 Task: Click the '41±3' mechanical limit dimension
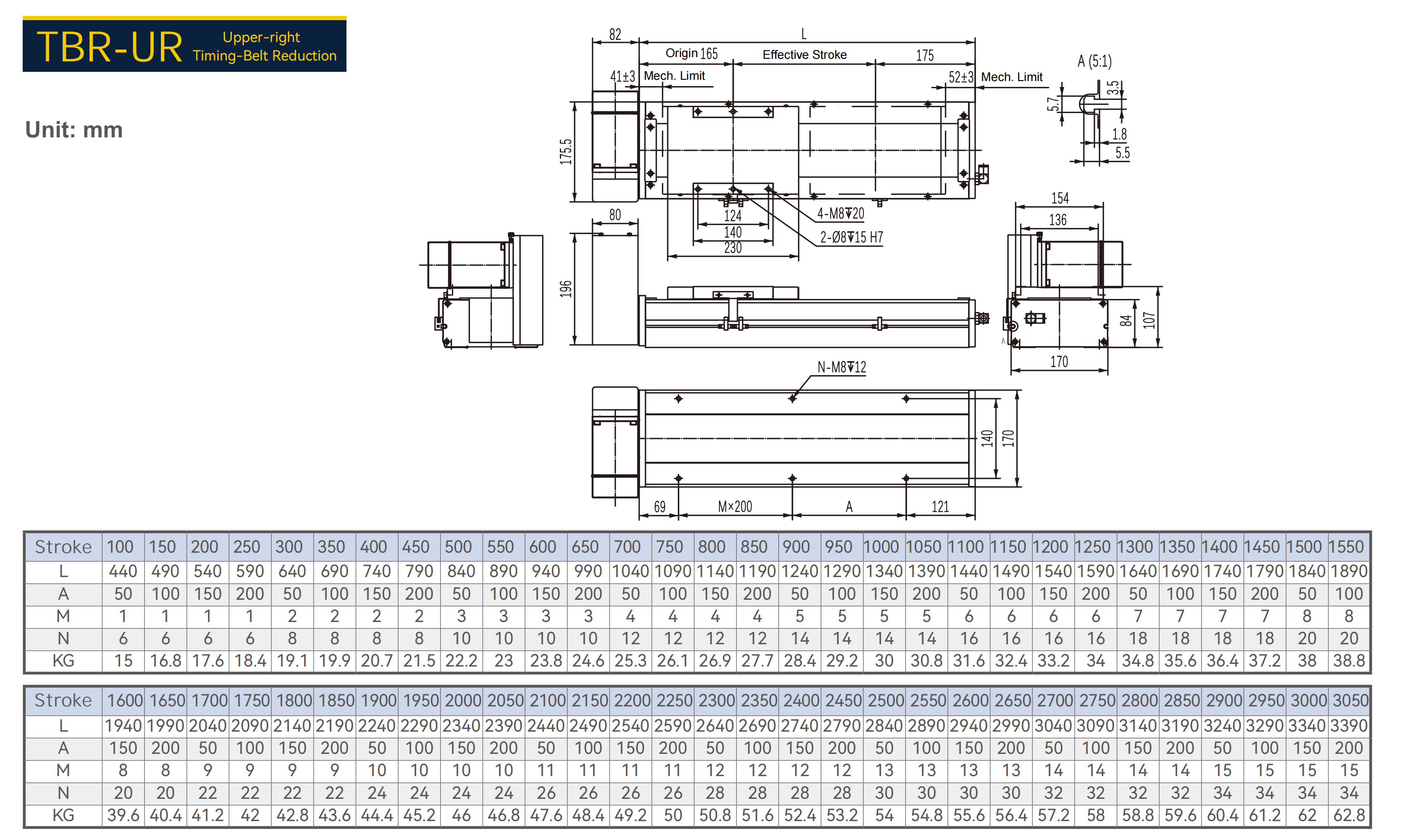tap(622, 76)
